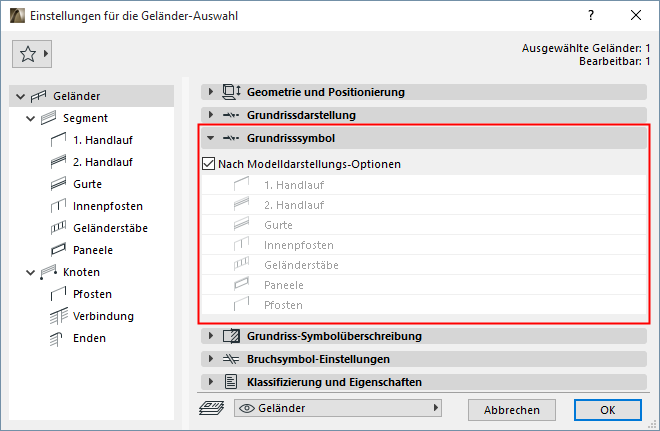Image resolution: width=660 pixels, height=431 pixels.
Task: Collapse the Grundrisssymbol panel
Action: click(x=211, y=139)
